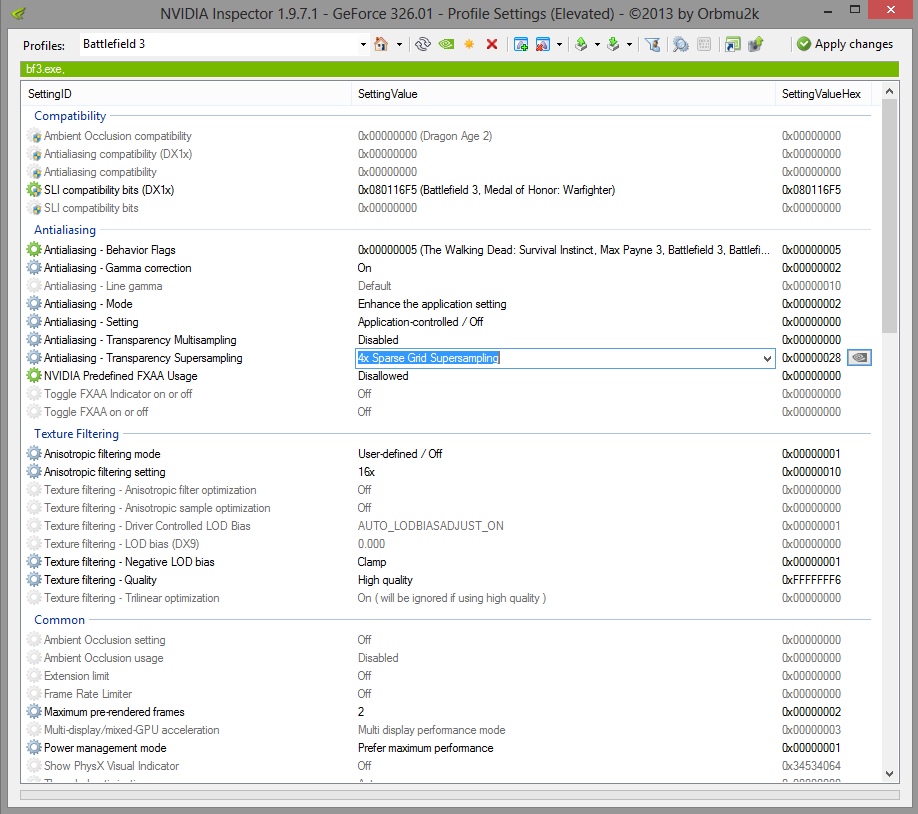Click the scroll down arrow of settings list

[889, 774]
